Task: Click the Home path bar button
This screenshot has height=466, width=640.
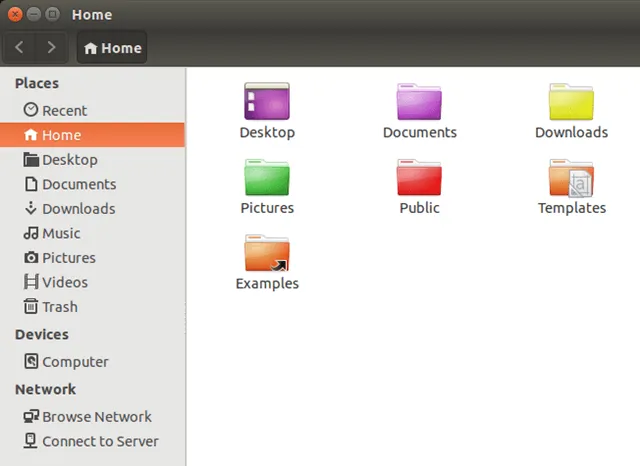Action: point(112,48)
